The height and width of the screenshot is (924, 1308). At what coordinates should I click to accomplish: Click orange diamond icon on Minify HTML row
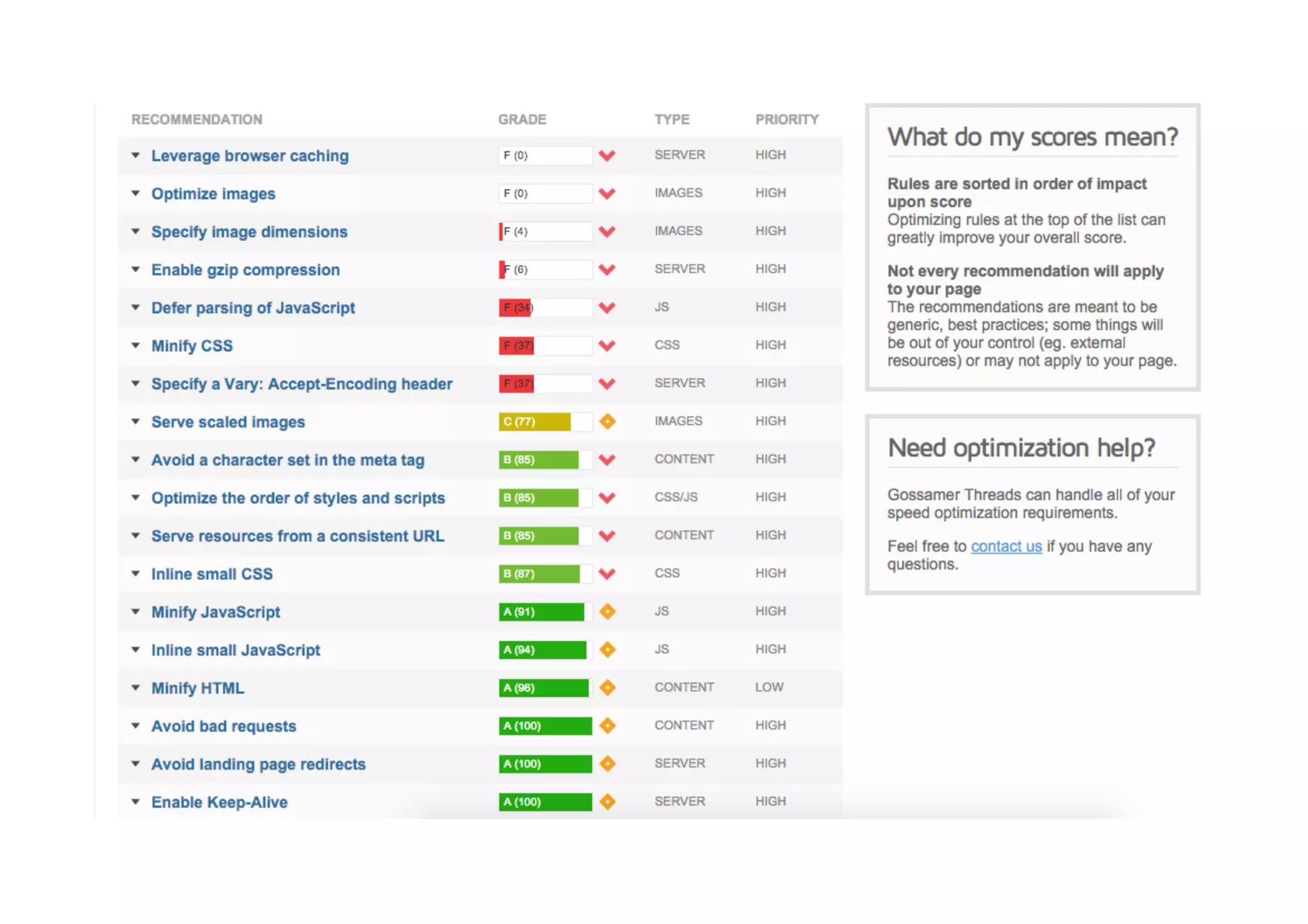tap(607, 688)
